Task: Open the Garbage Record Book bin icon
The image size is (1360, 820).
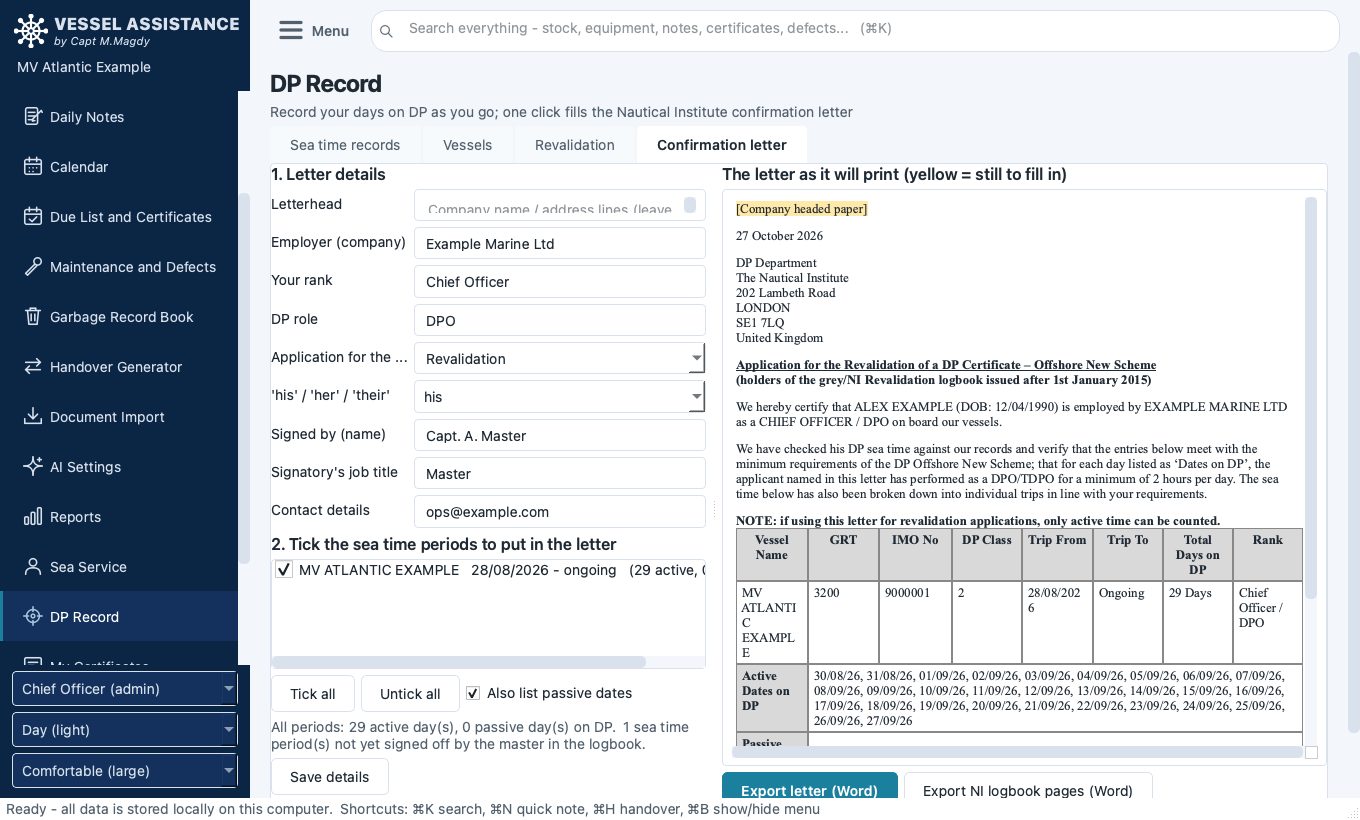Action: pyautogui.click(x=33, y=316)
